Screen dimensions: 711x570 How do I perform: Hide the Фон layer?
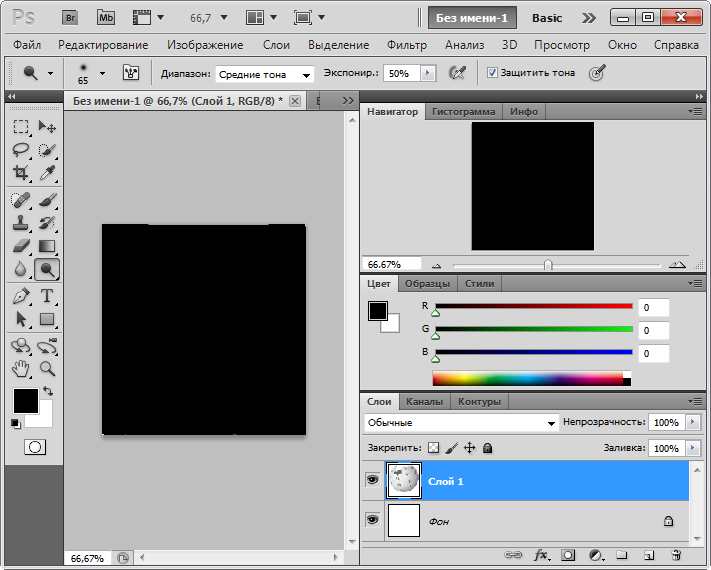click(372, 519)
